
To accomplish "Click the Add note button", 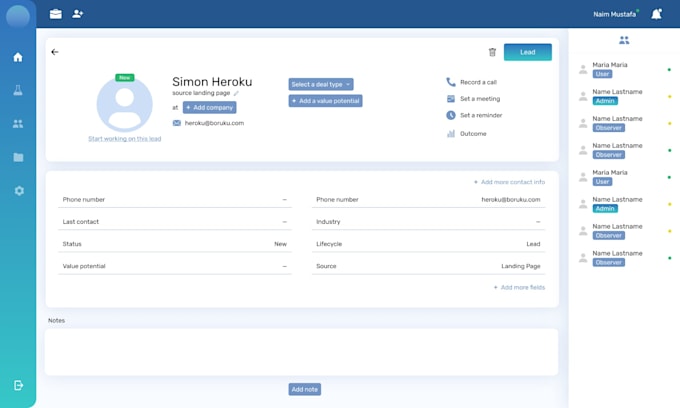I will click(305, 389).
